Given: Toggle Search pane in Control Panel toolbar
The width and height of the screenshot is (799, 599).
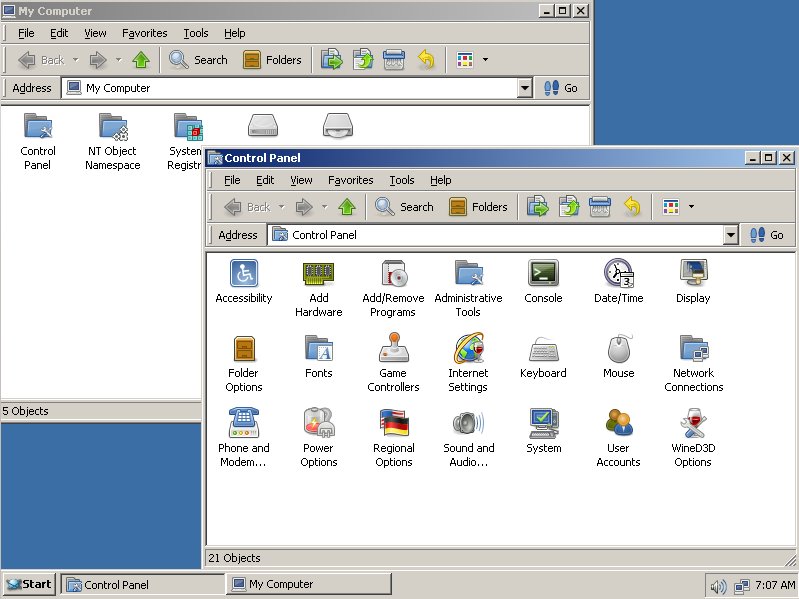Looking at the screenshot, I should (405, 207).
